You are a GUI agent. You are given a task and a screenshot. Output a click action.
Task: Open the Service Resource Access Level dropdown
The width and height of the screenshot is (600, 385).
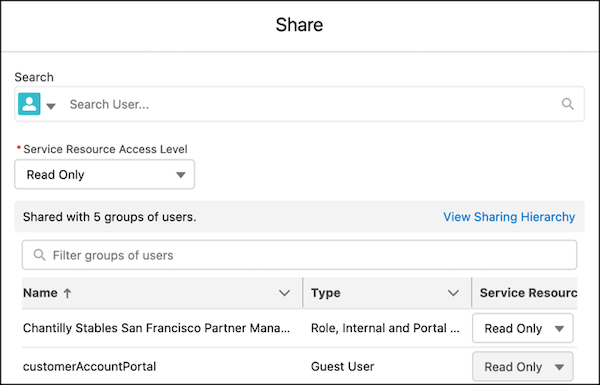pos(104,175)
